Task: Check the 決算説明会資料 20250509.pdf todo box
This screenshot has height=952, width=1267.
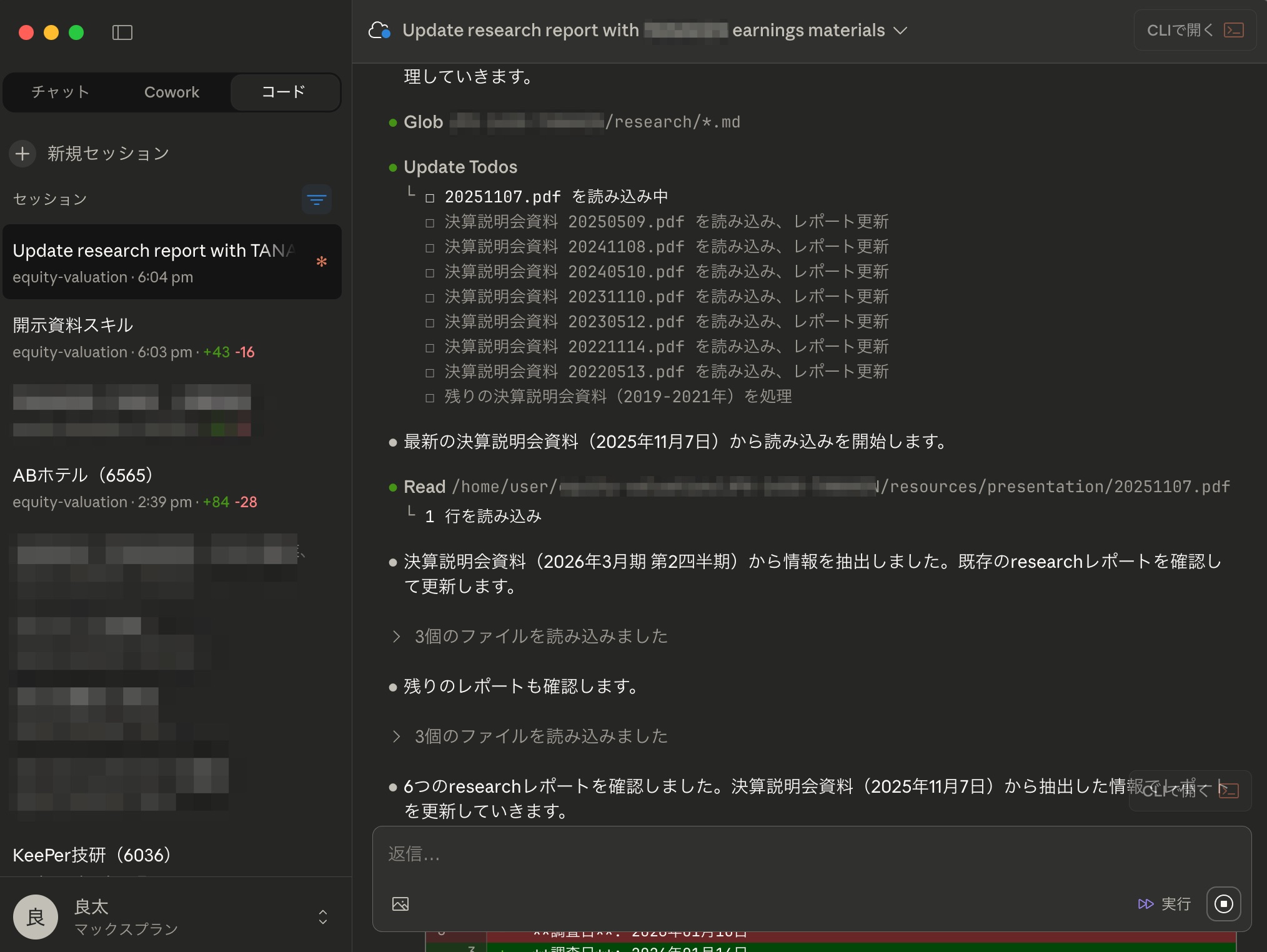Action: point(430,223)
